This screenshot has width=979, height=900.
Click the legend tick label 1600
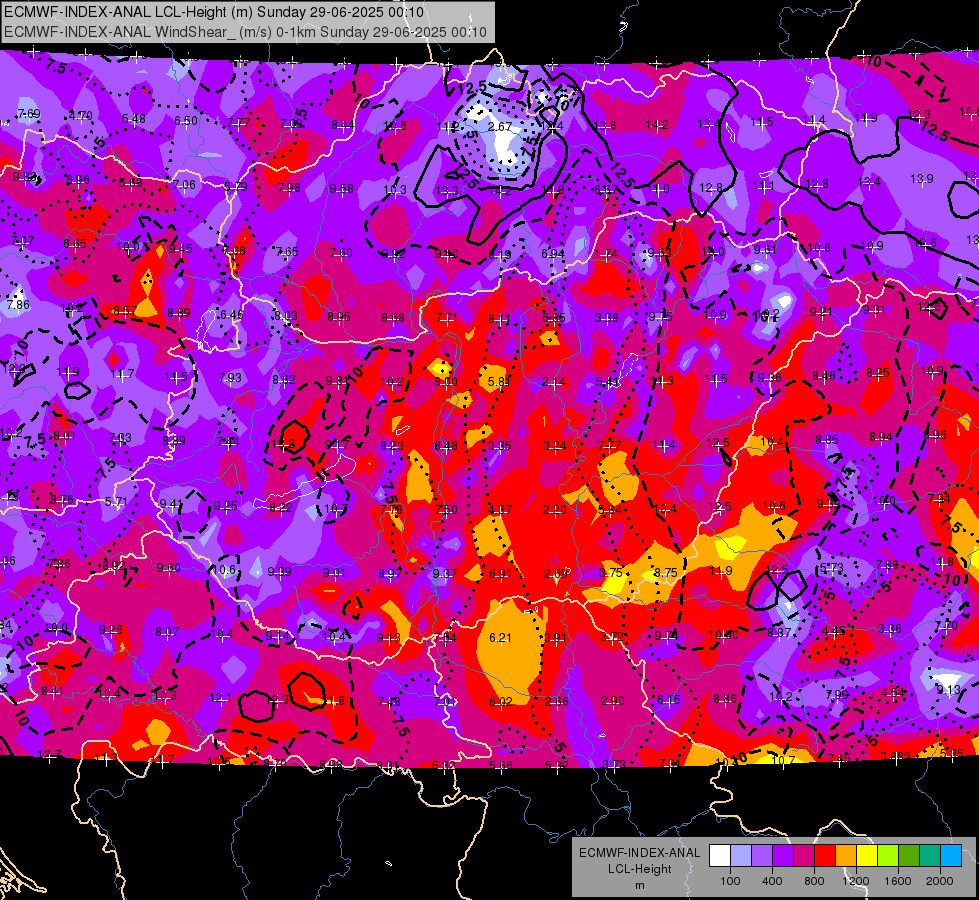pyautogui.click(x=898, y=881)
